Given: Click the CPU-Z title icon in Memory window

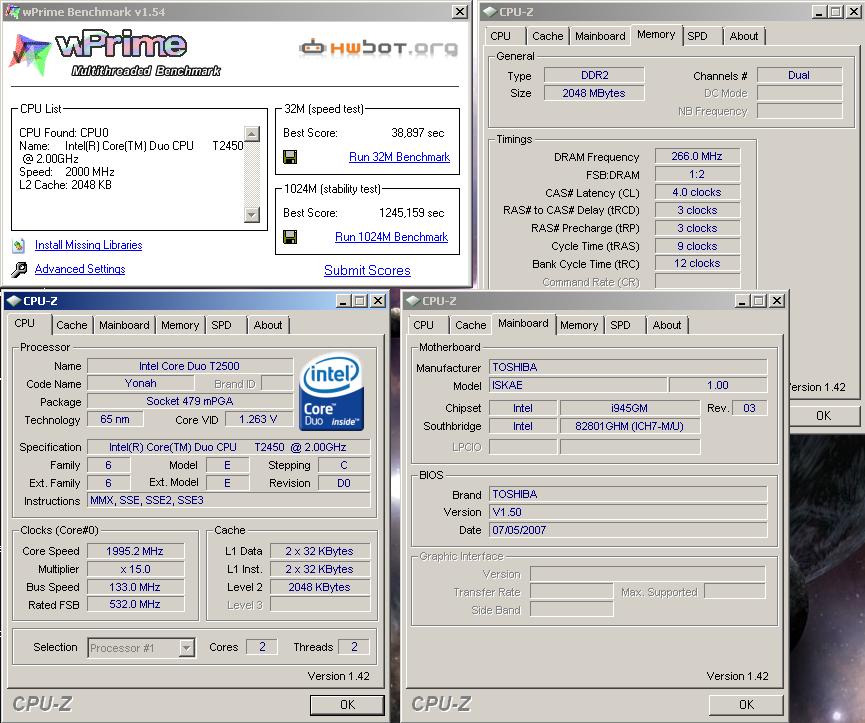Looking at the screenshot, I should coord(489,11).
